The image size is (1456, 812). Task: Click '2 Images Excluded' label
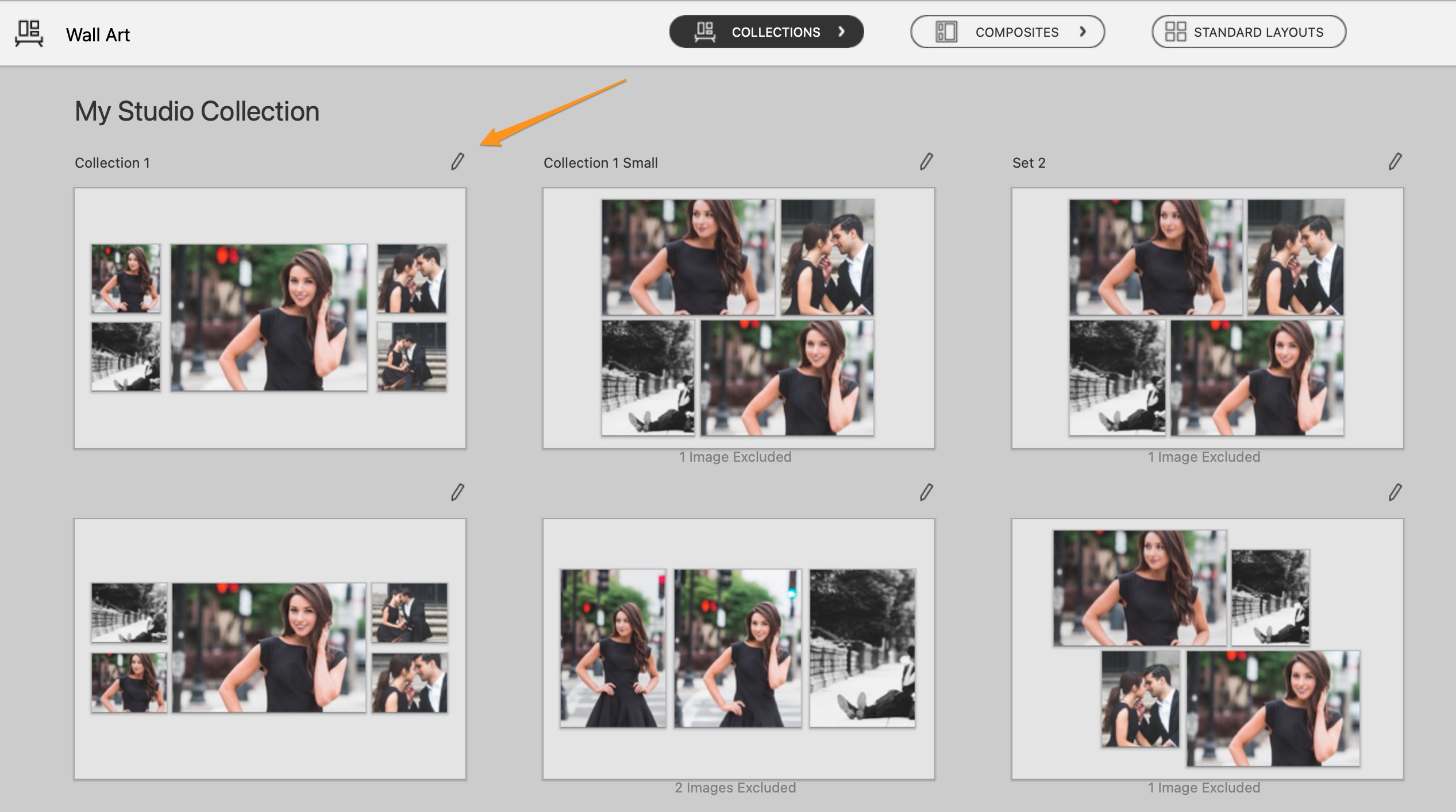pyautogui.click(x=735, y=788)
